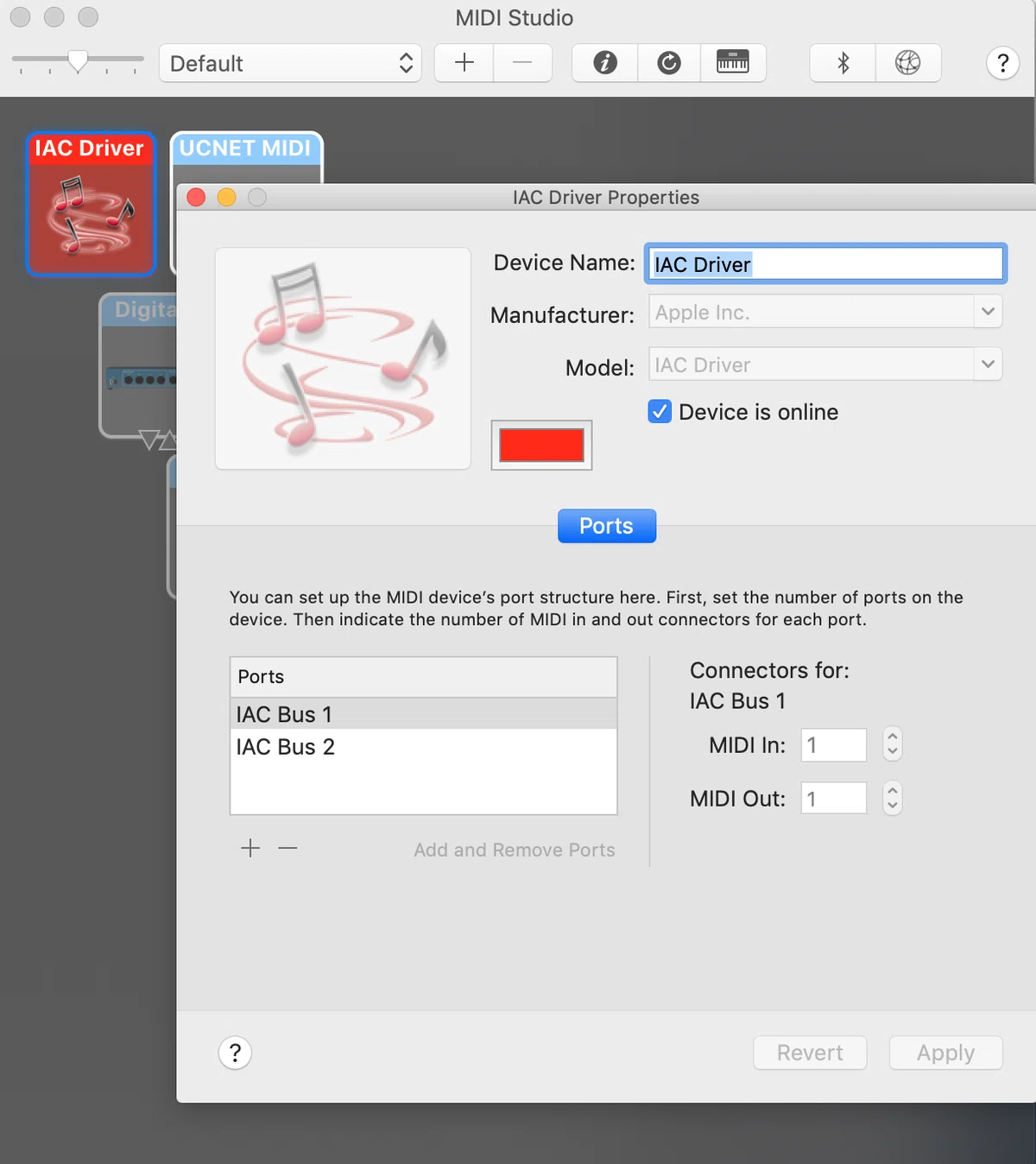Viewport: 1036px width, 1164px height.
Task: Remove the selected device with minus button
Action: pyautogui.click(x=522, y=63)
